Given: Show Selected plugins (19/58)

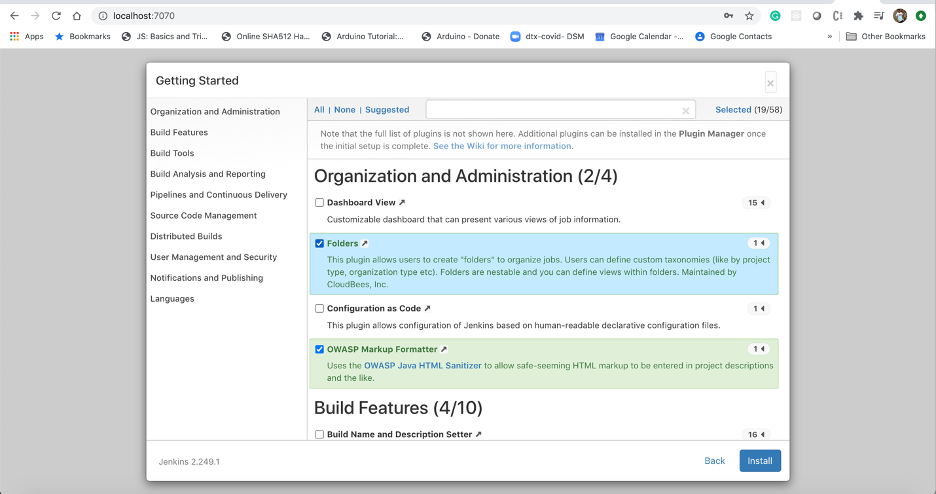Looking at the screenshot, I should [749, 110].
